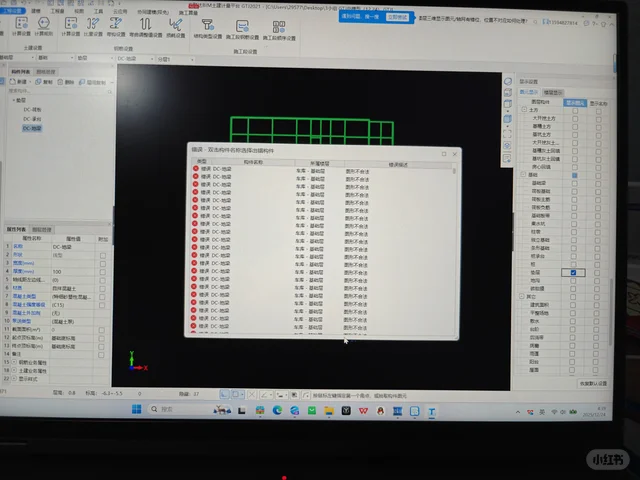
Task: Click 立即尝试 in blue banner
Action: point(397,17)
